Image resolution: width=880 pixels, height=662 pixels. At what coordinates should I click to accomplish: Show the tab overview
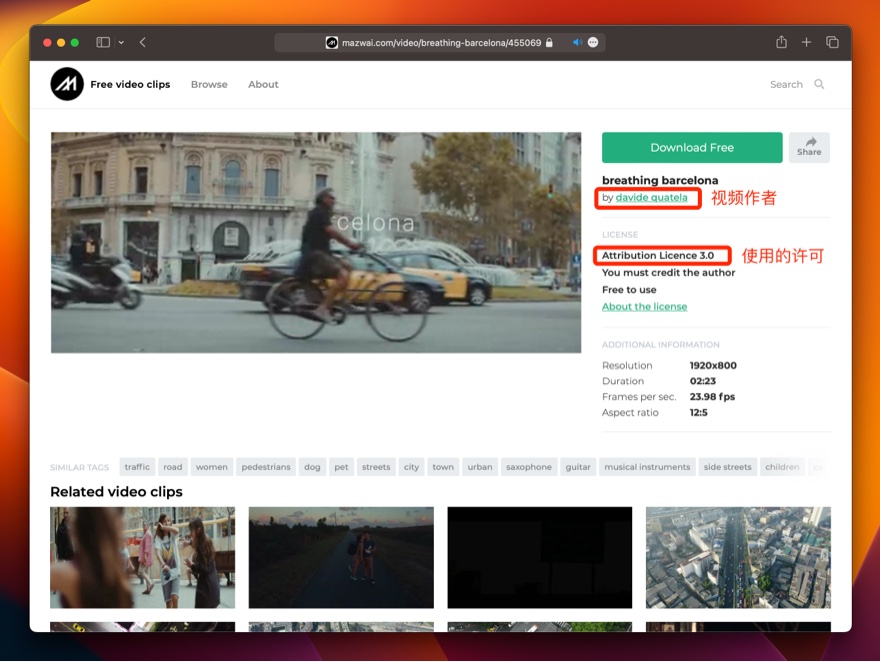(x=832, y=43)
